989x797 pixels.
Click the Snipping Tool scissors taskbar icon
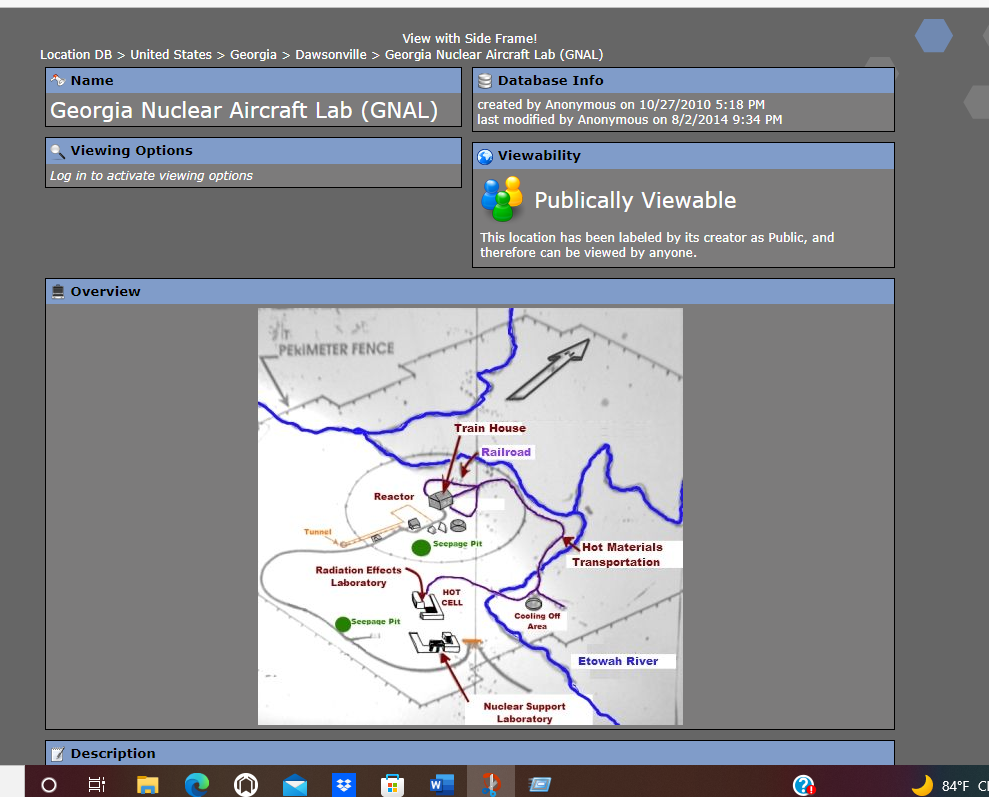point(491,784)
